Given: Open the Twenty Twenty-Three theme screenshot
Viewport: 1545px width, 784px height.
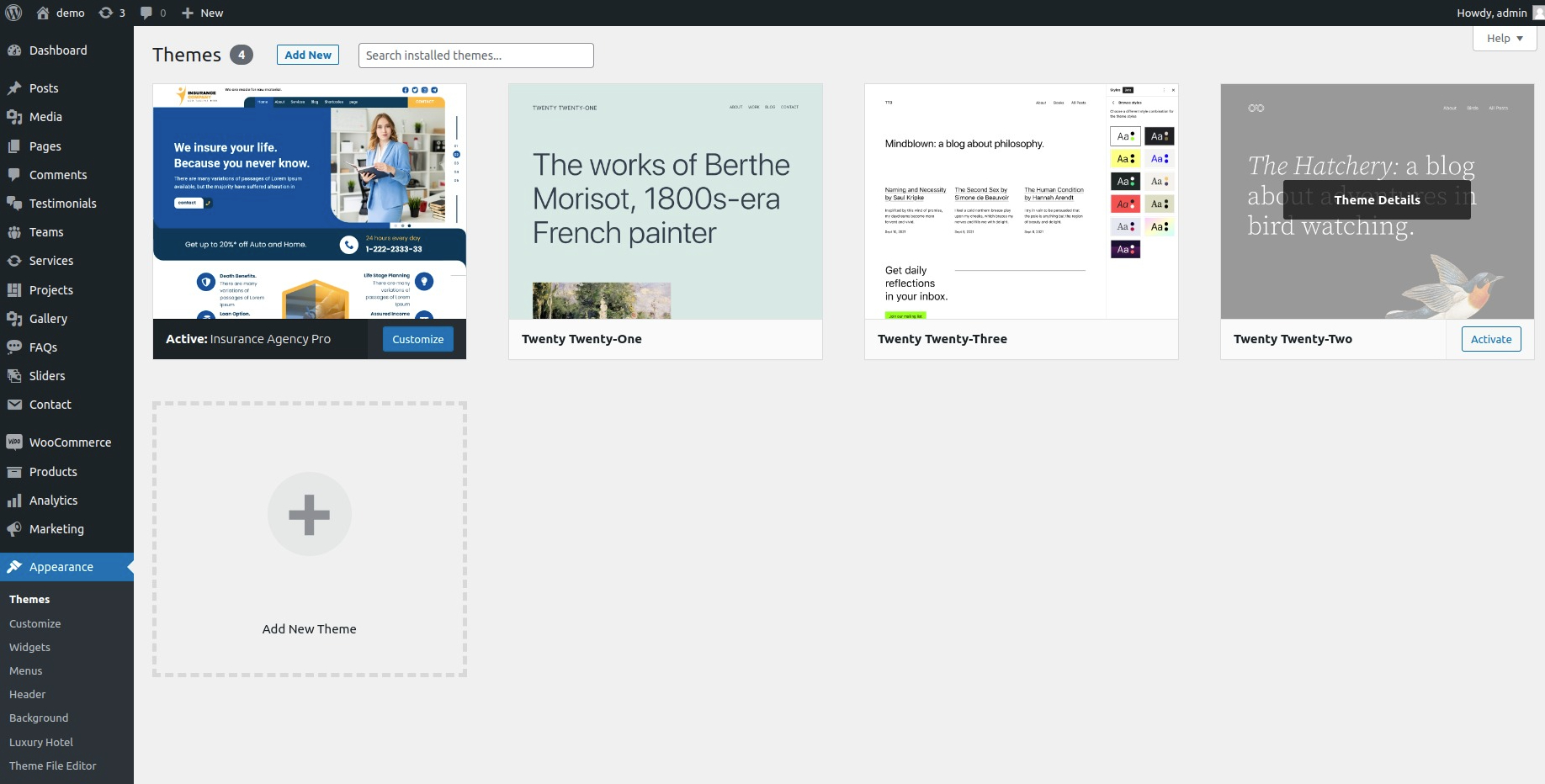Looking at the screenshot, I should pyautogui.click(x=1022, y=201).
